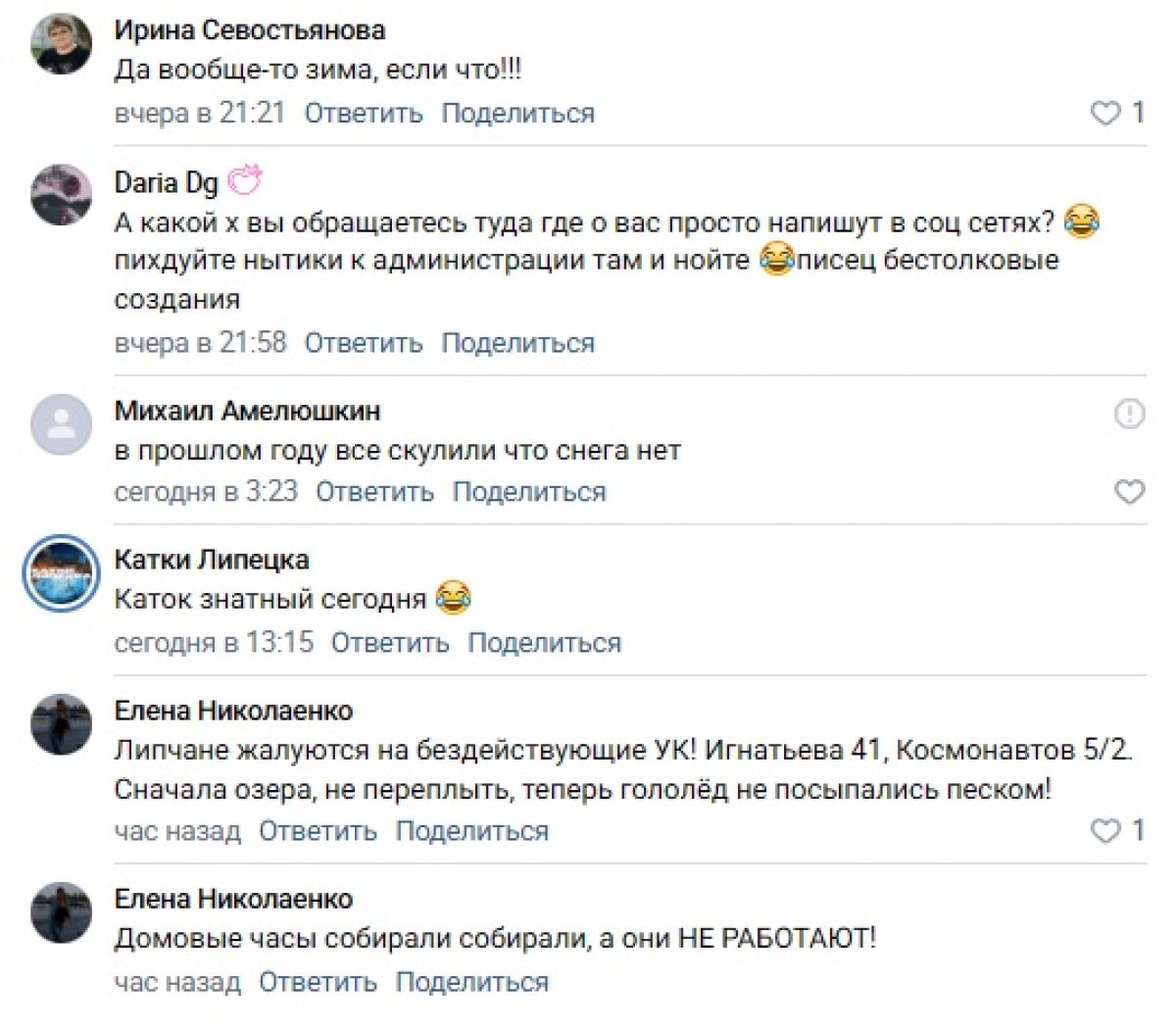Share Михаил Амелюшкин's comment

528,492
